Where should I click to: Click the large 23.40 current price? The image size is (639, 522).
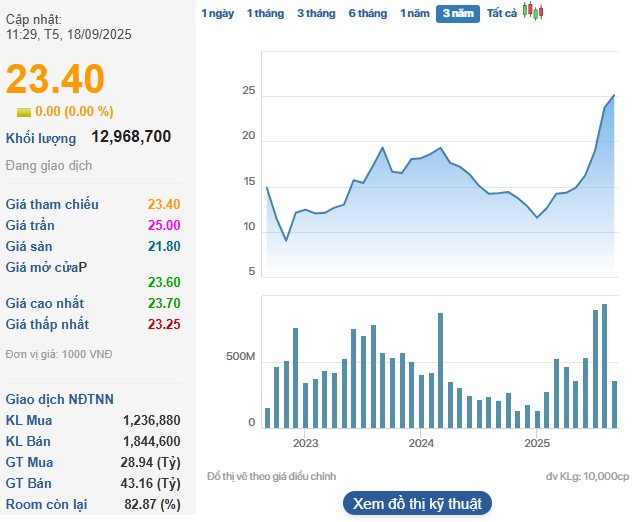[x=56, y=80]
